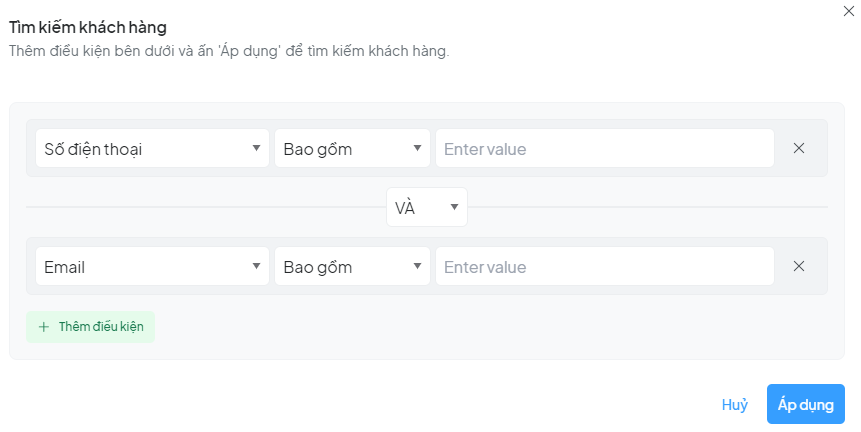Image resolution: width=861 pixels, height=432 pixels.
Task: Open Bao gồm operator for phone row
Action: tap(352, 148)
